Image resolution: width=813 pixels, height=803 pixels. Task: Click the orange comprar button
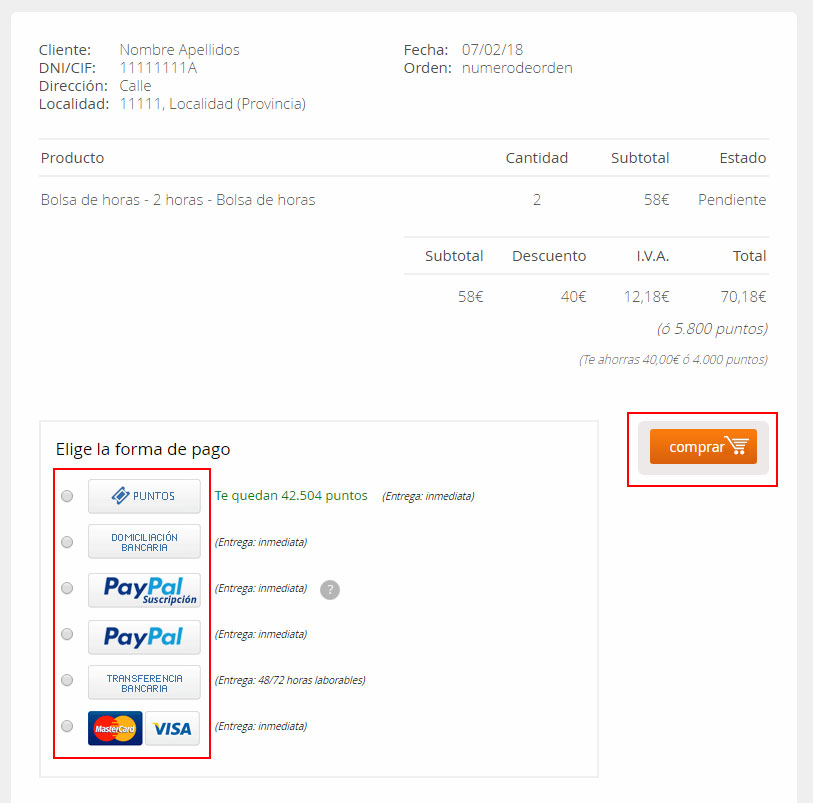pyautogui.click(x=703, y=446)
